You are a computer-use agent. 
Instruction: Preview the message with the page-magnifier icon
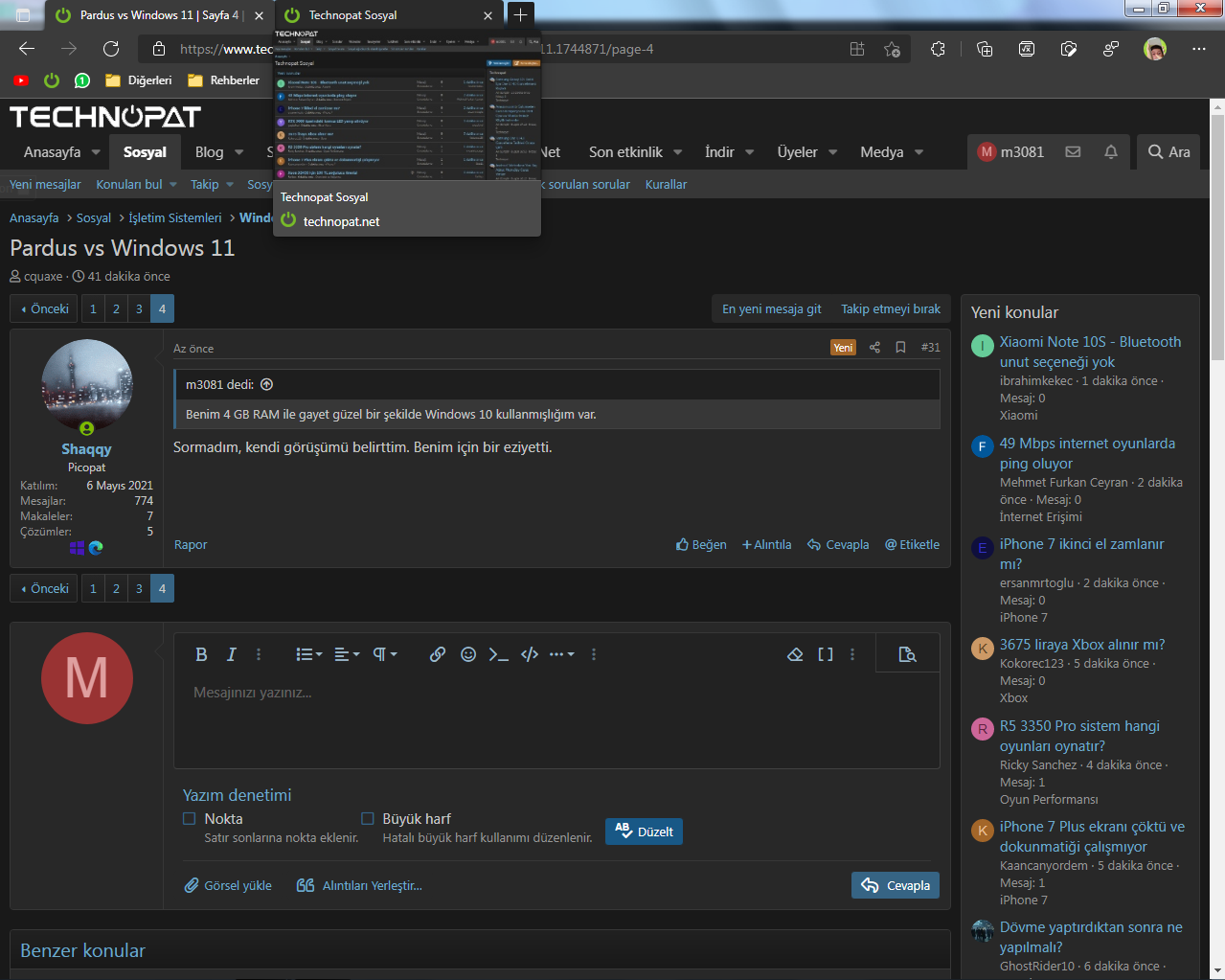click(907, 654)
